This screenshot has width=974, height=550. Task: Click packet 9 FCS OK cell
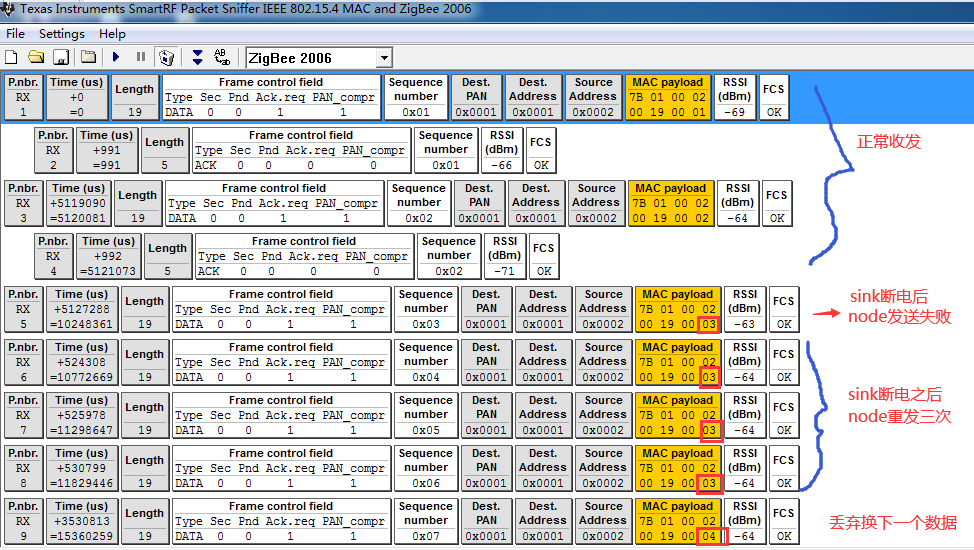tap(783, 521)
